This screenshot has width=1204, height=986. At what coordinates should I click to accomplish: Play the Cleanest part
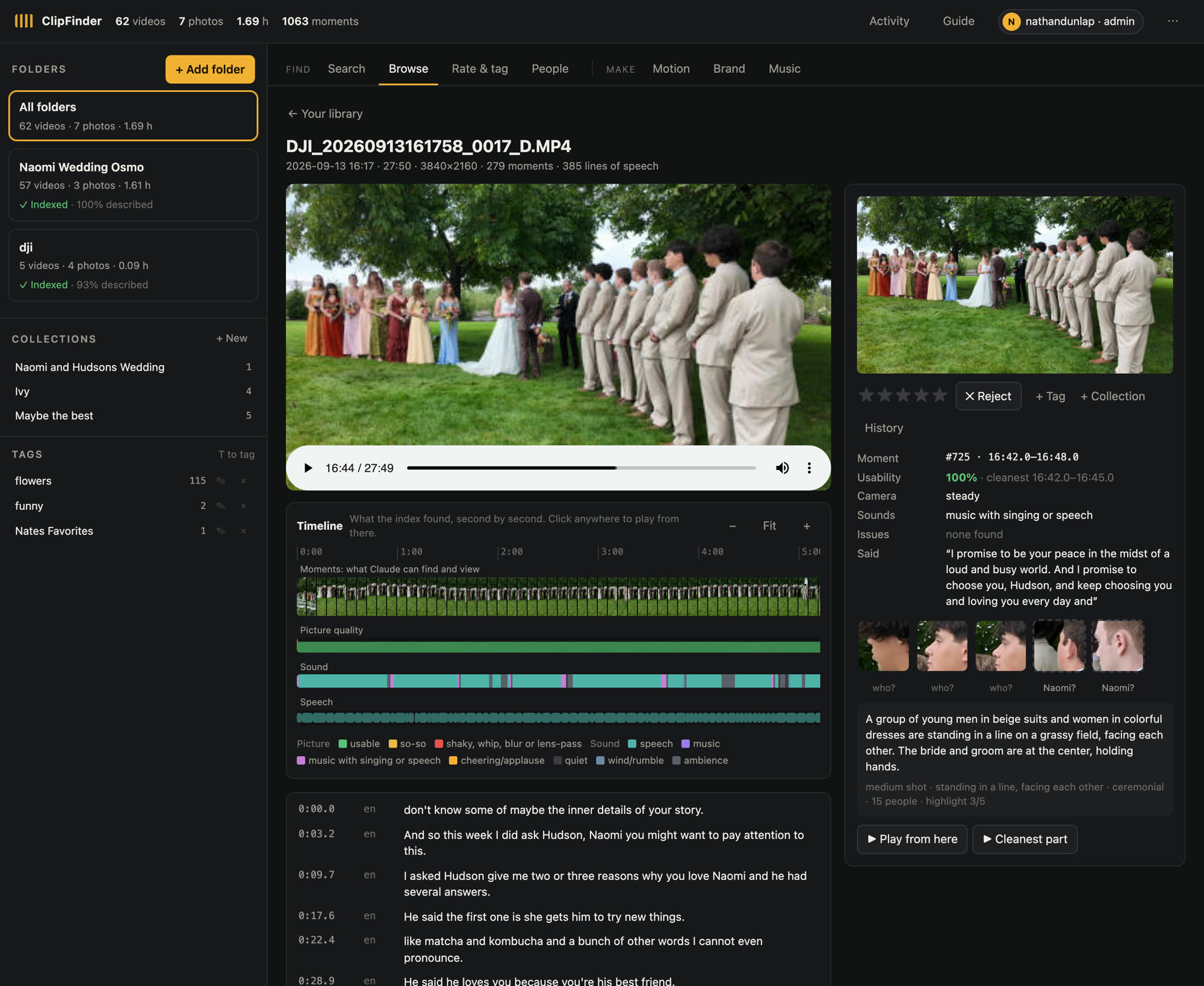[1025, 839]
